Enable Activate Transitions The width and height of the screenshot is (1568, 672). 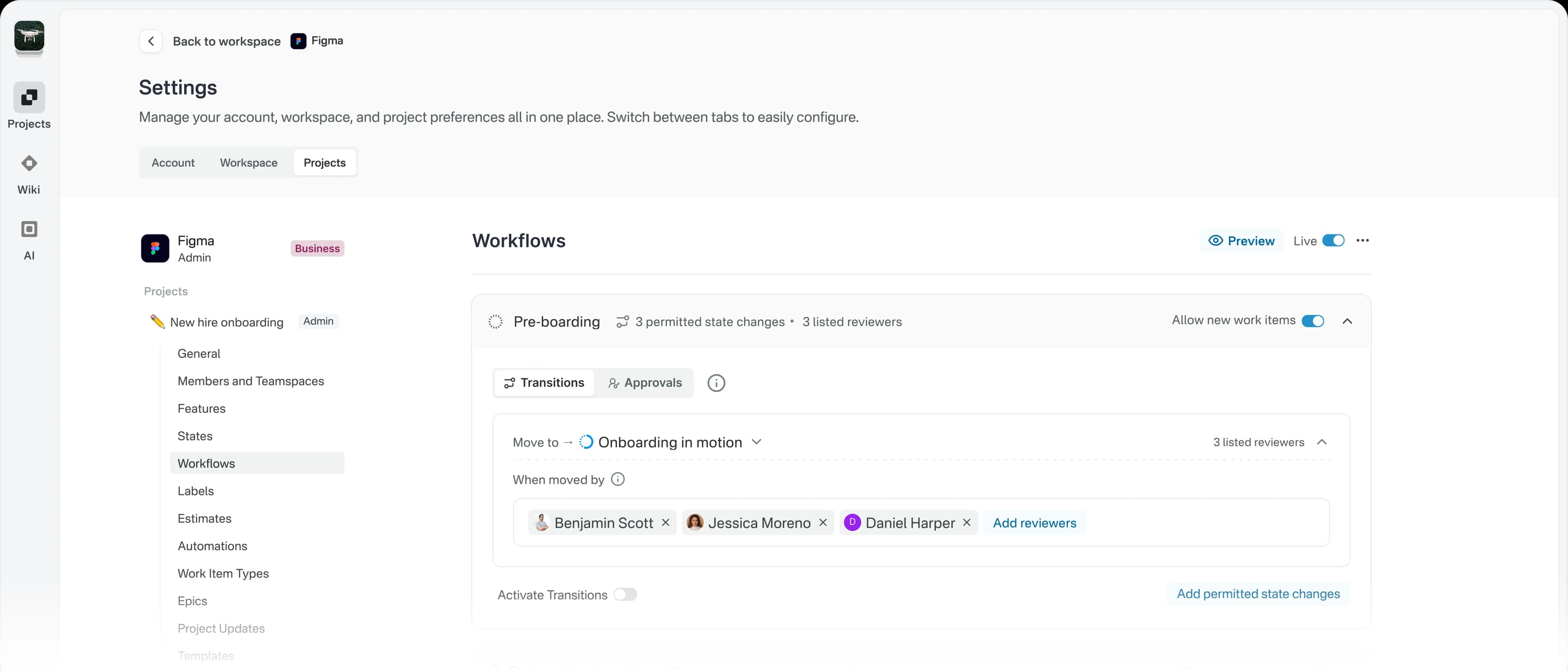click(625, 595)
